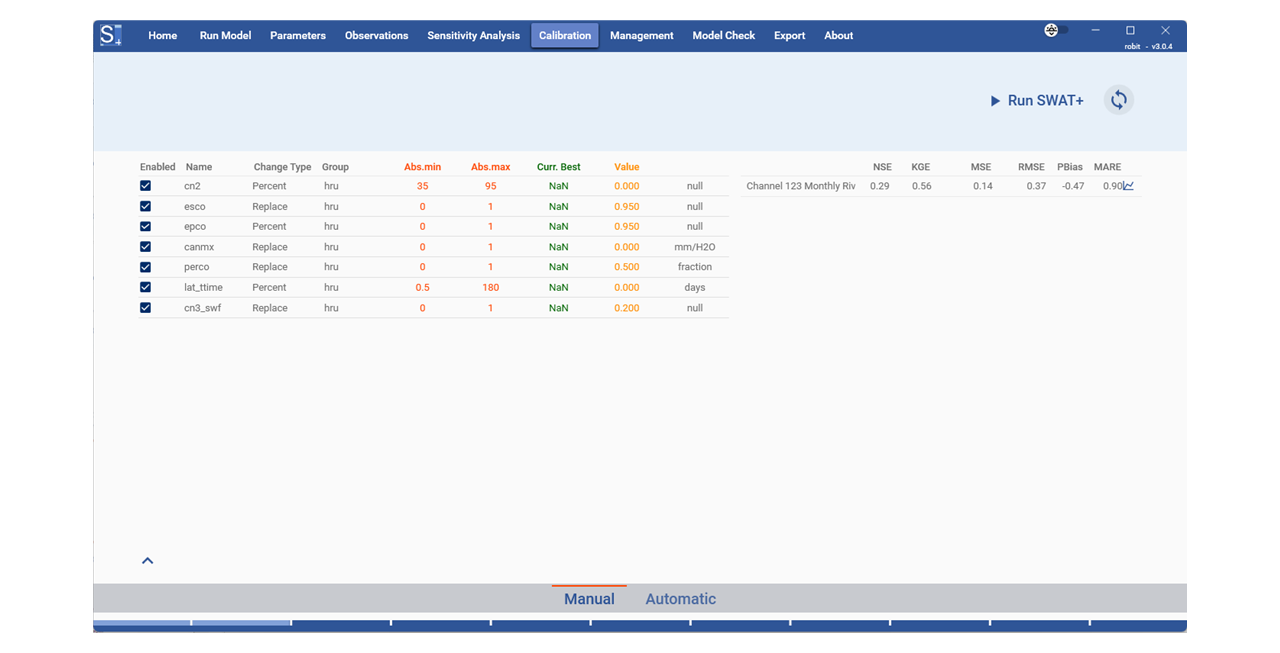This screenshot has width=1280, height=653.
Task: Switch to the Automatic calibration tab
Action: [x=680, y=599]
